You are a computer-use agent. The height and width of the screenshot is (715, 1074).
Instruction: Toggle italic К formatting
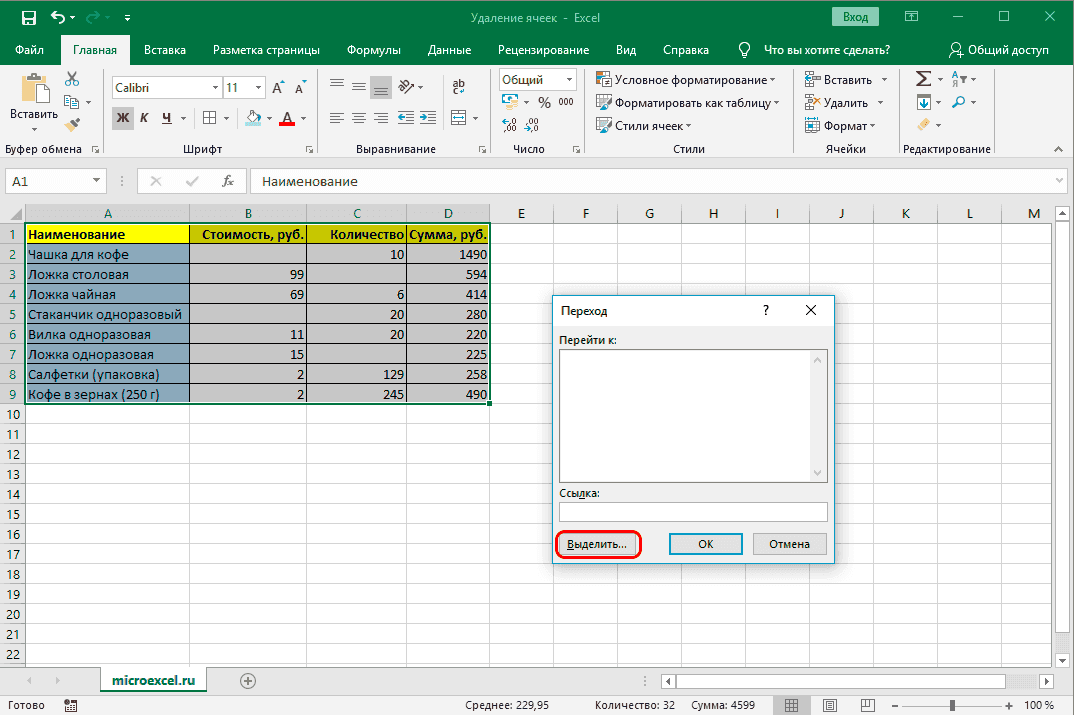144,118
